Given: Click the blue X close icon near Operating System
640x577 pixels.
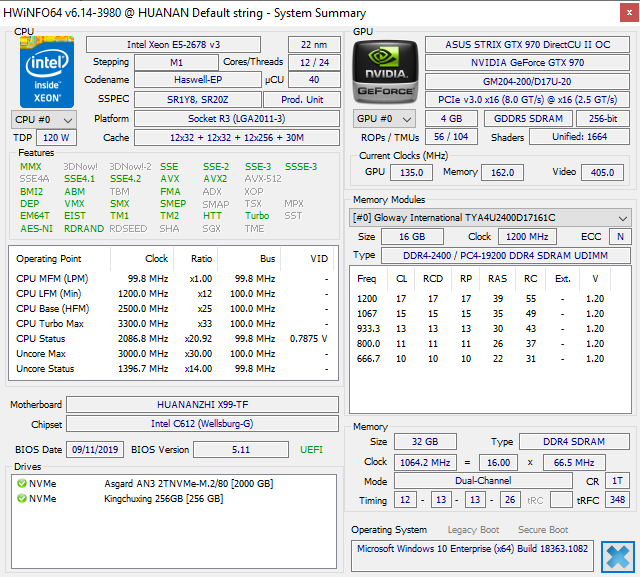Looking at the screenshot, I should pyautogui.click(x=618, y=557).
